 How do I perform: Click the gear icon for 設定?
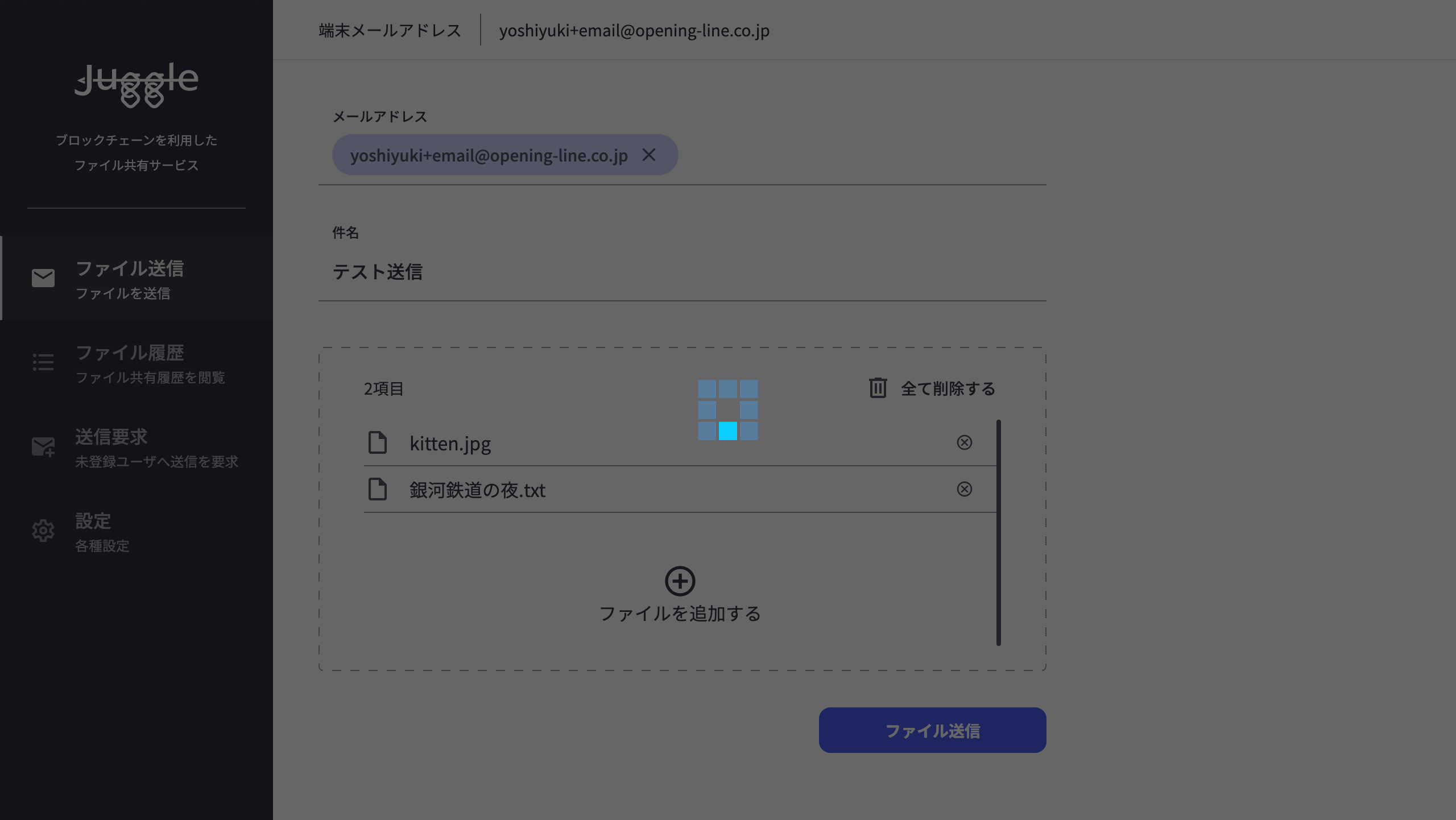click(x=43, y=531)
